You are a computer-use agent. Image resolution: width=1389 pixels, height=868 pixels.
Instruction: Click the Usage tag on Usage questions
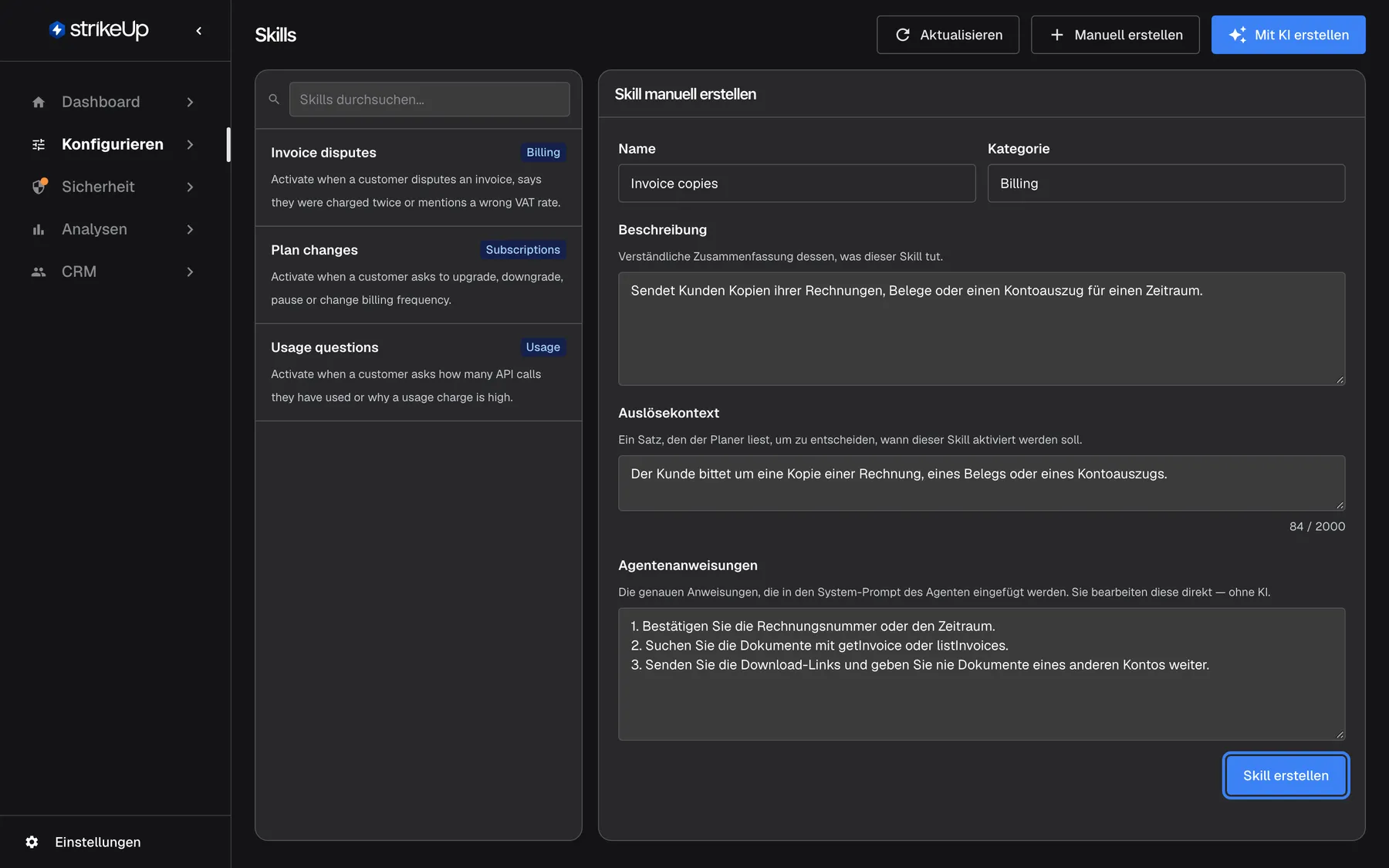pos(543,347)
